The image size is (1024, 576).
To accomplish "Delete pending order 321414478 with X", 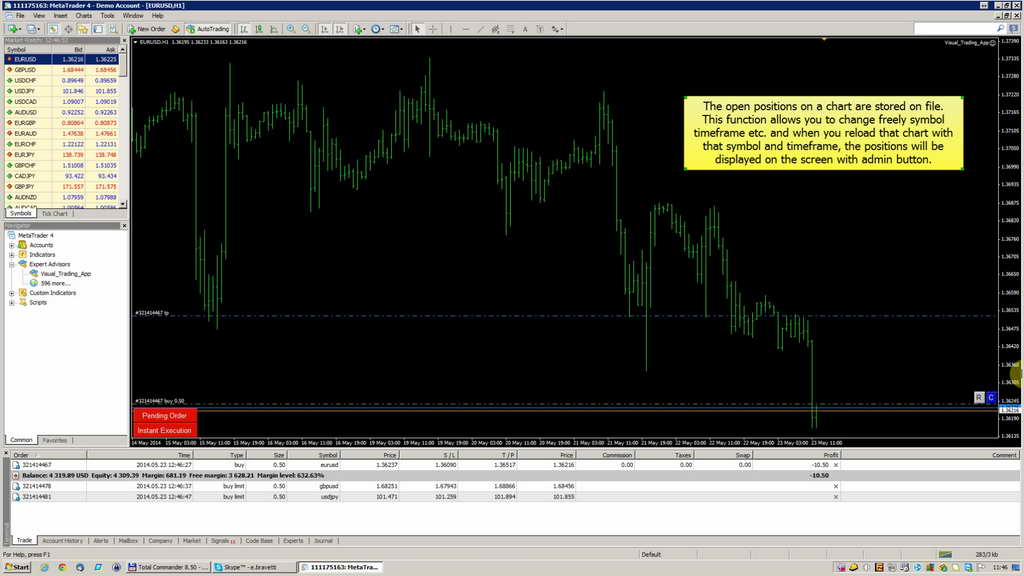I will click(836, 486).
